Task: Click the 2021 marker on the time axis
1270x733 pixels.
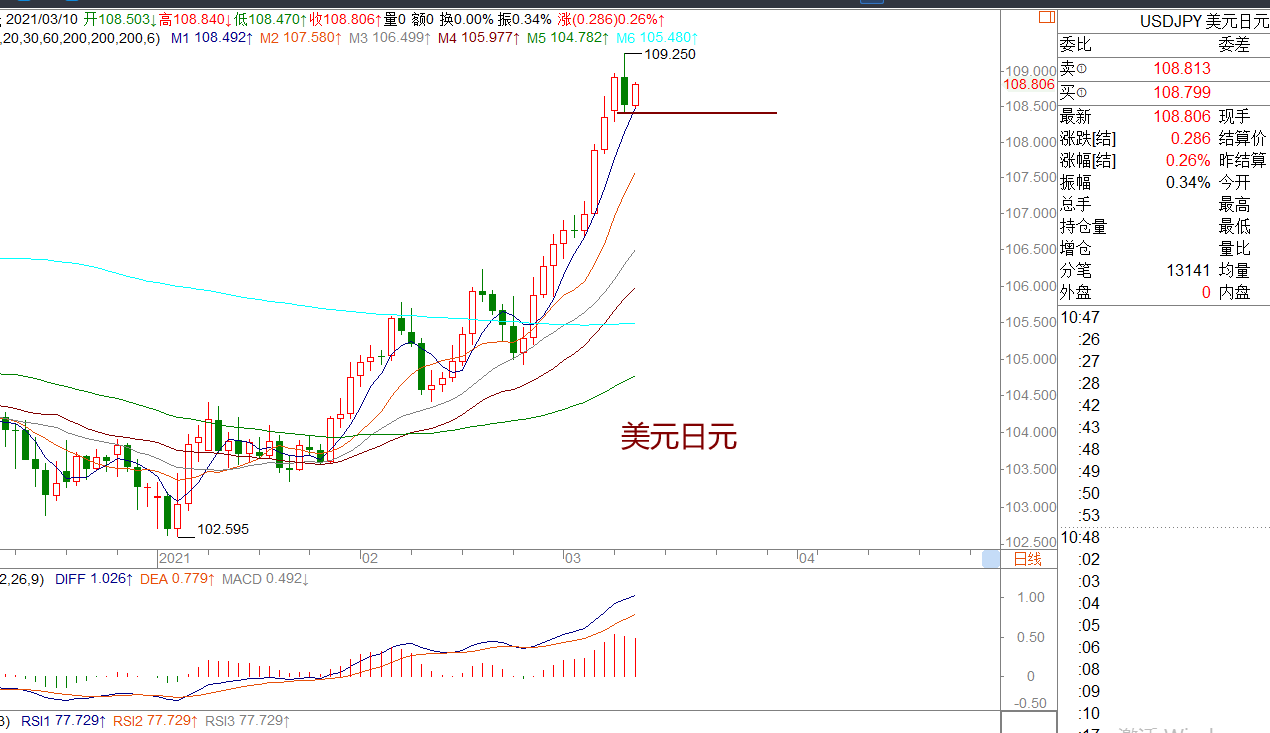Action: [174, 558]
